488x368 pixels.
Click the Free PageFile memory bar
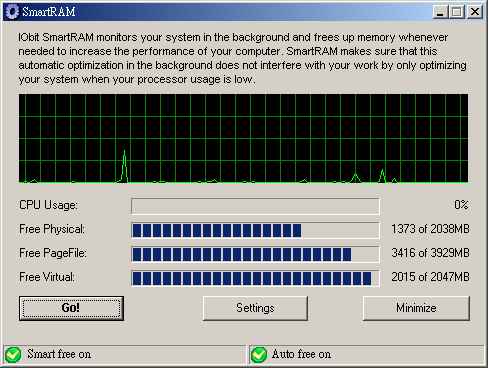255,254
